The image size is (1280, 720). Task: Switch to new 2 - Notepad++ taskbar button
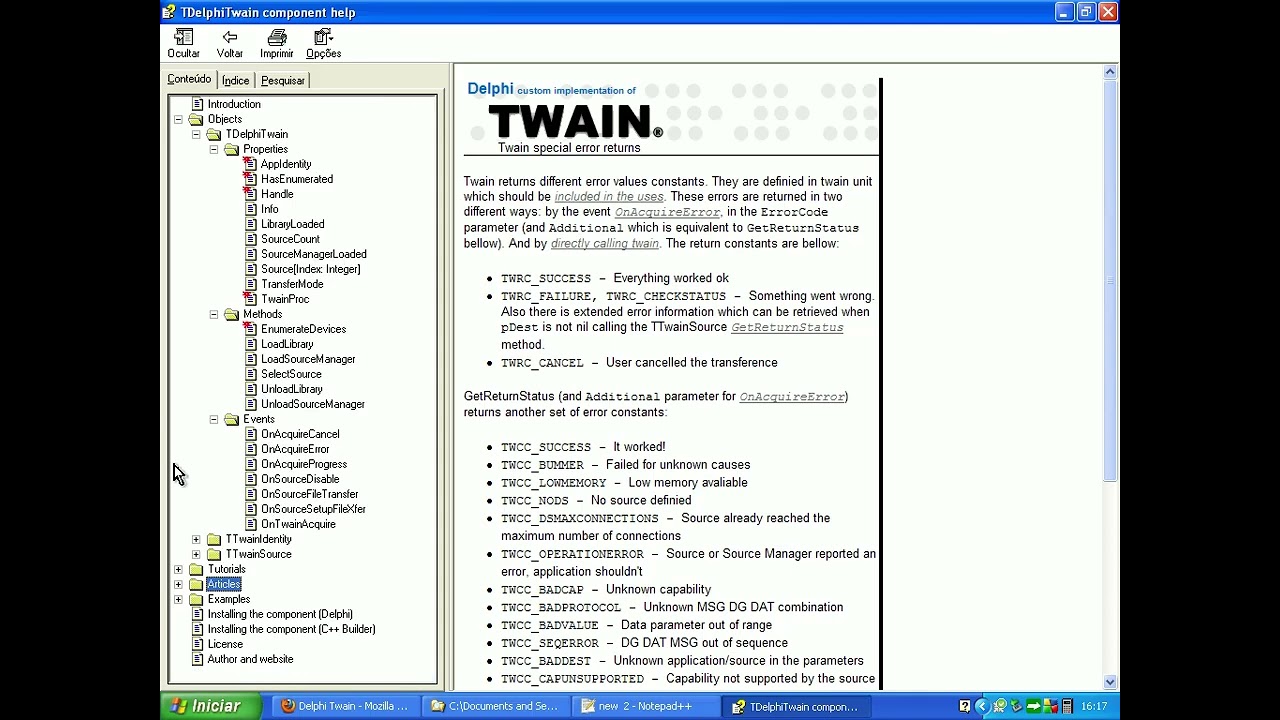tap(645, 706)
